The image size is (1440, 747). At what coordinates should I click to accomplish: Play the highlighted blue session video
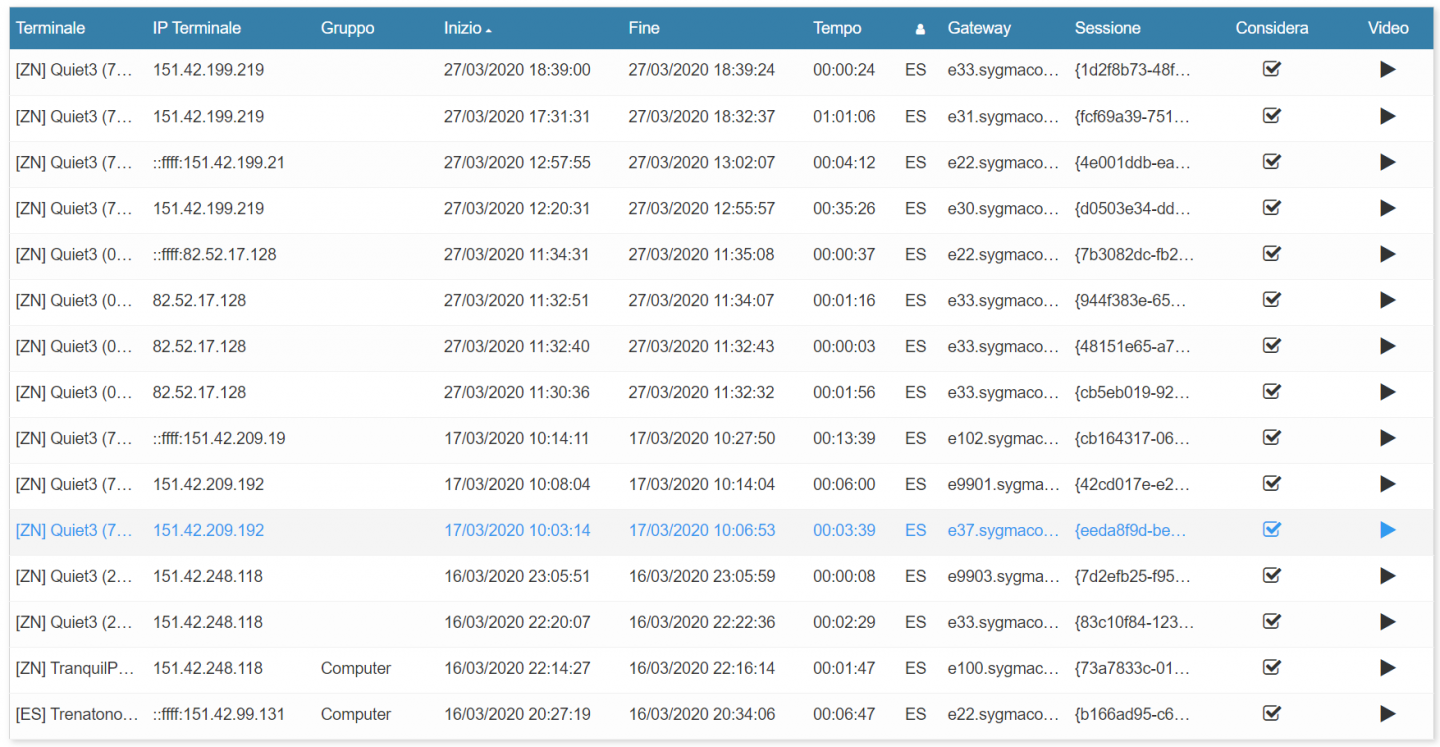1387,530
